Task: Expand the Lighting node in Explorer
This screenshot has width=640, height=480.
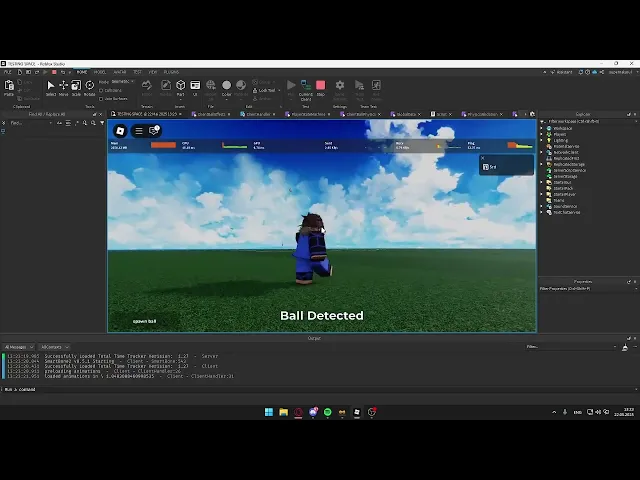Action: coord(542,140)
